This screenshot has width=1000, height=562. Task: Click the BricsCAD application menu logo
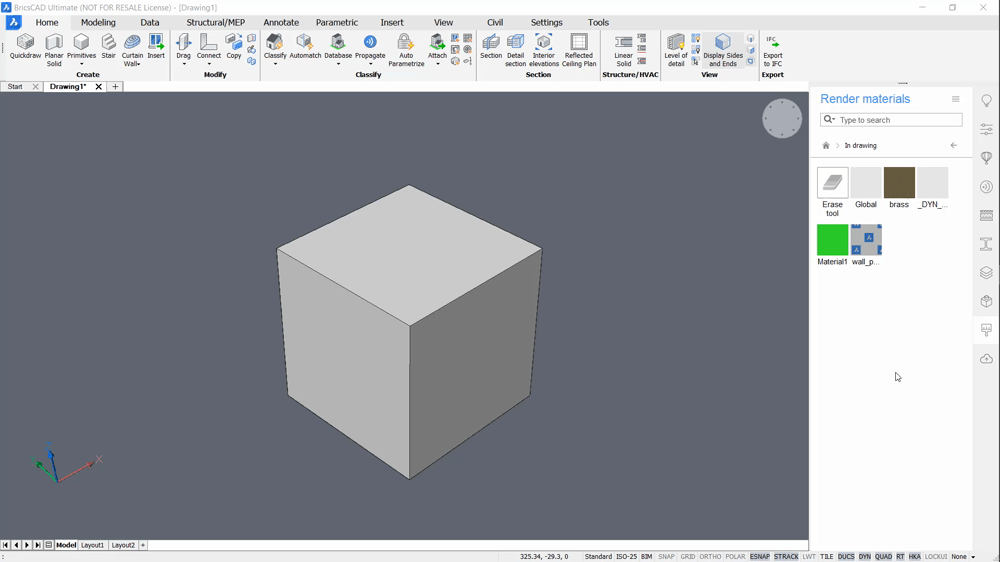point(13,22)
